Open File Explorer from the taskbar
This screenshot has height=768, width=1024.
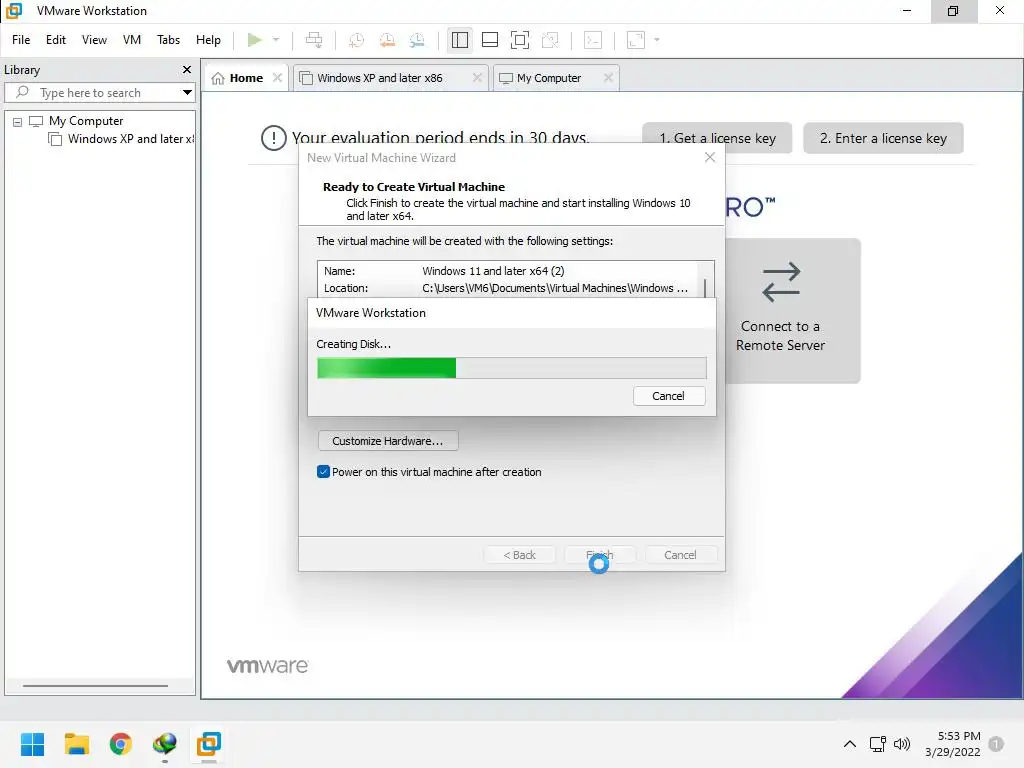click(x=76, y=744)
